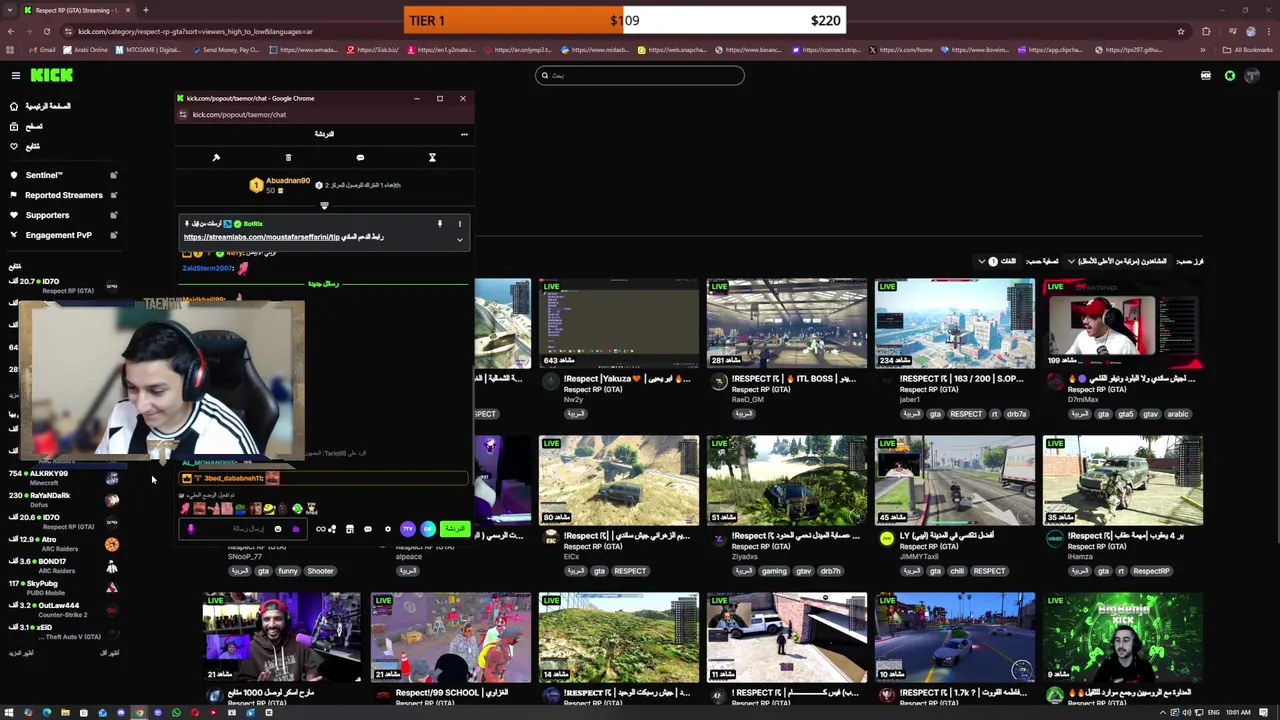
Task: Click the purple microphone icon in chat input
Action: tap(191, 529)
